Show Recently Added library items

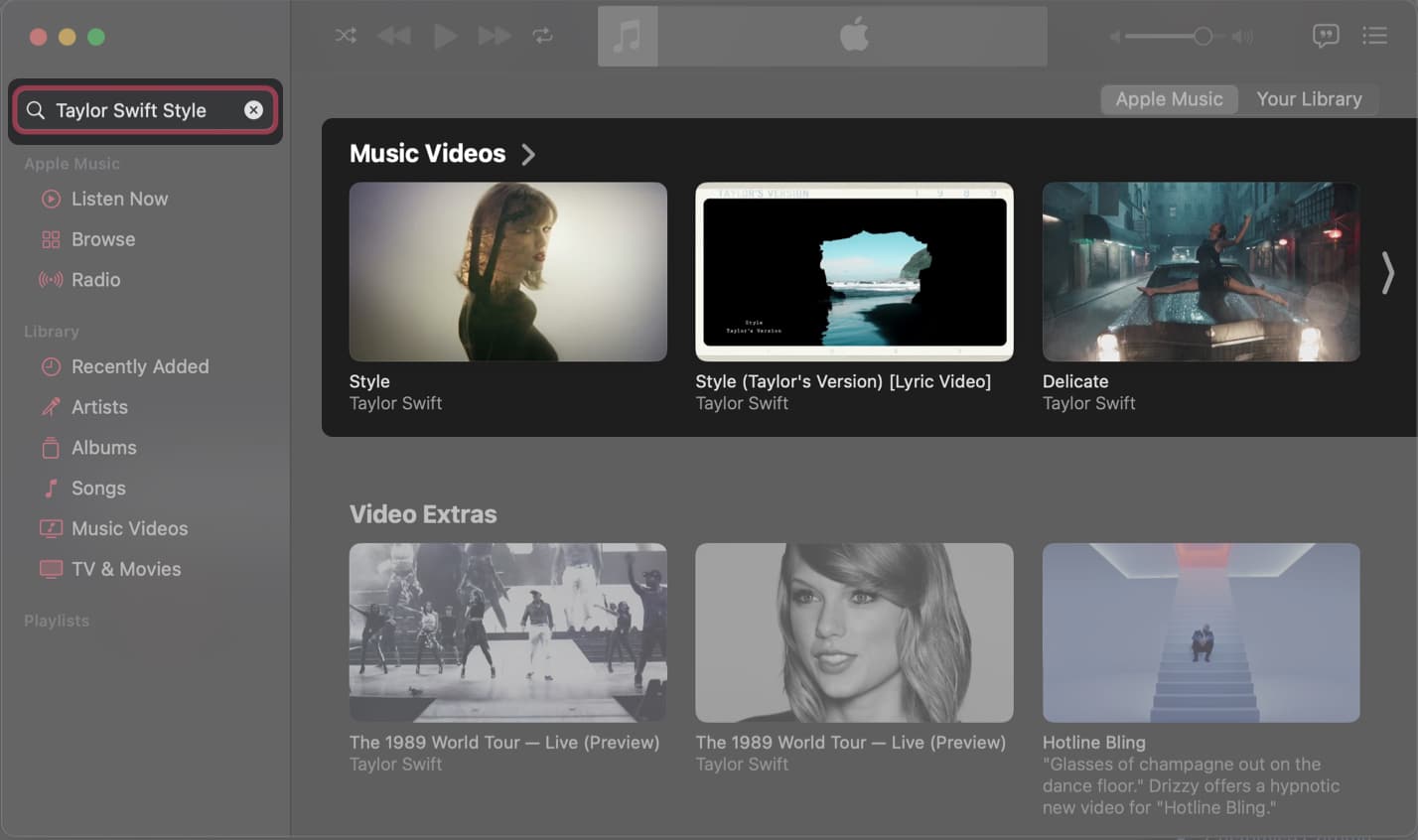(140, 366)
